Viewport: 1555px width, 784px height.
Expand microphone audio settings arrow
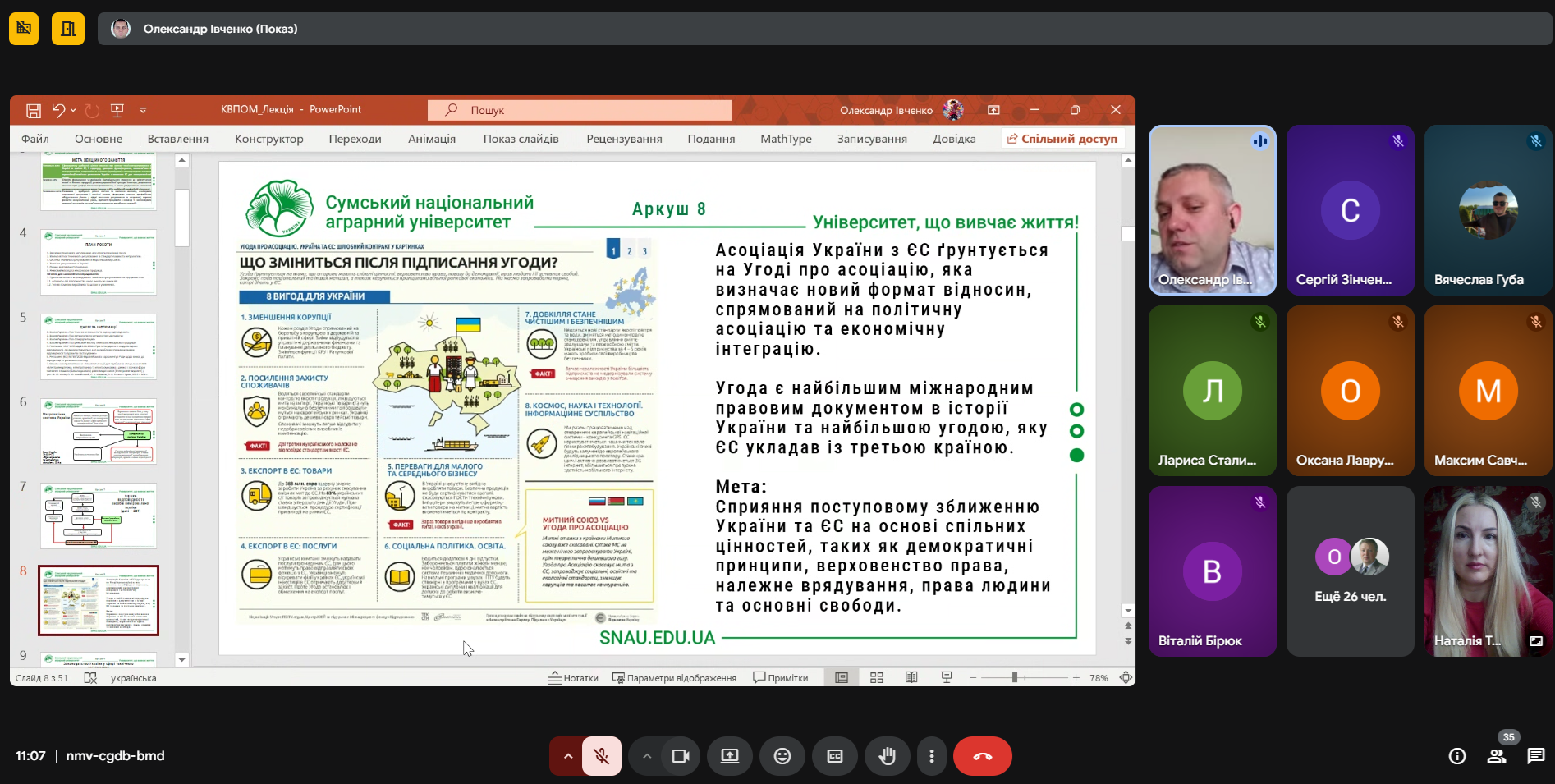[x=567, y=756]
